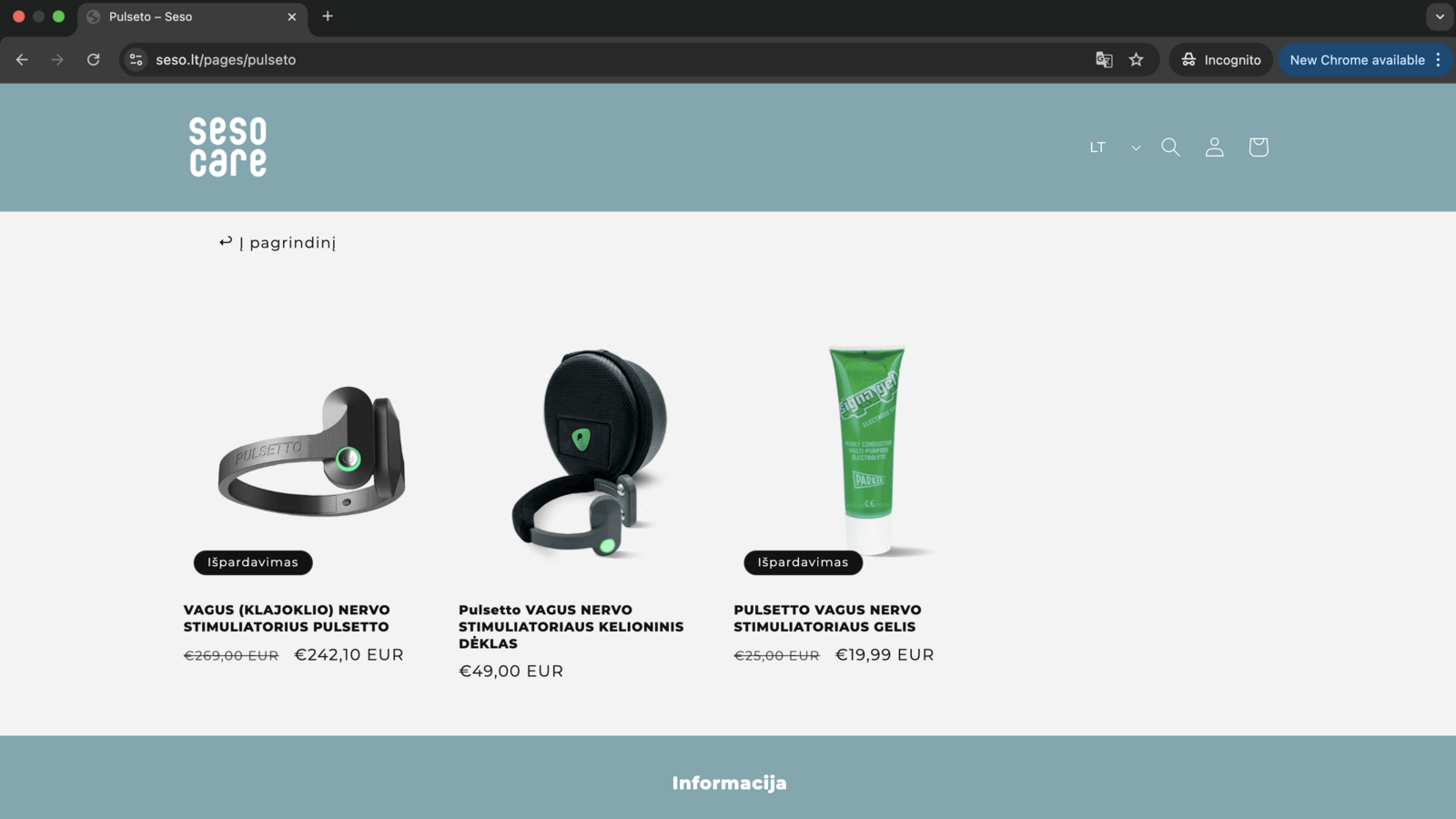Open Pulsetto kelioninis dėklas product link
The image size is (1456, 819).
tap(571, 626)
